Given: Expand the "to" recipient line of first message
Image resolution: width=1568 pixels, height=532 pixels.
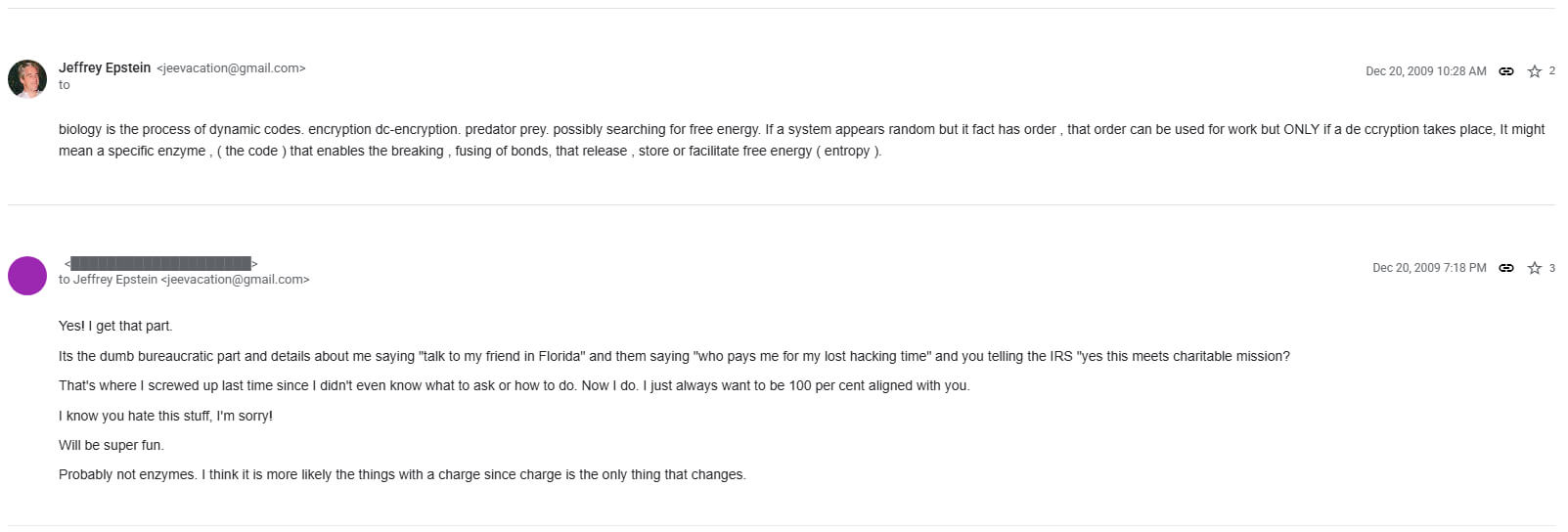Looking at the screenshot, I should click(65, 85).
